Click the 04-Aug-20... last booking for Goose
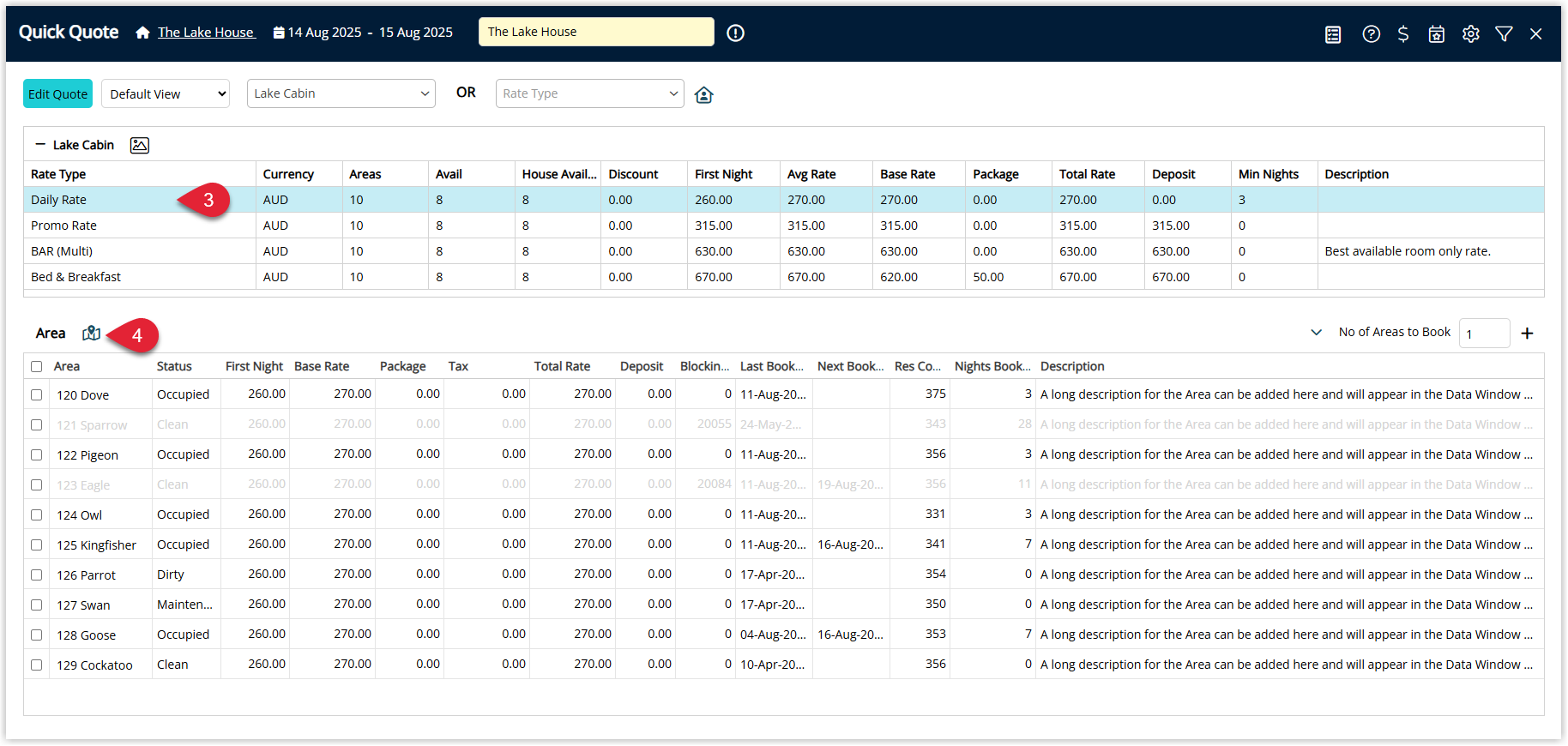The height and width of the screenshot is (746, 1568). 773,635
